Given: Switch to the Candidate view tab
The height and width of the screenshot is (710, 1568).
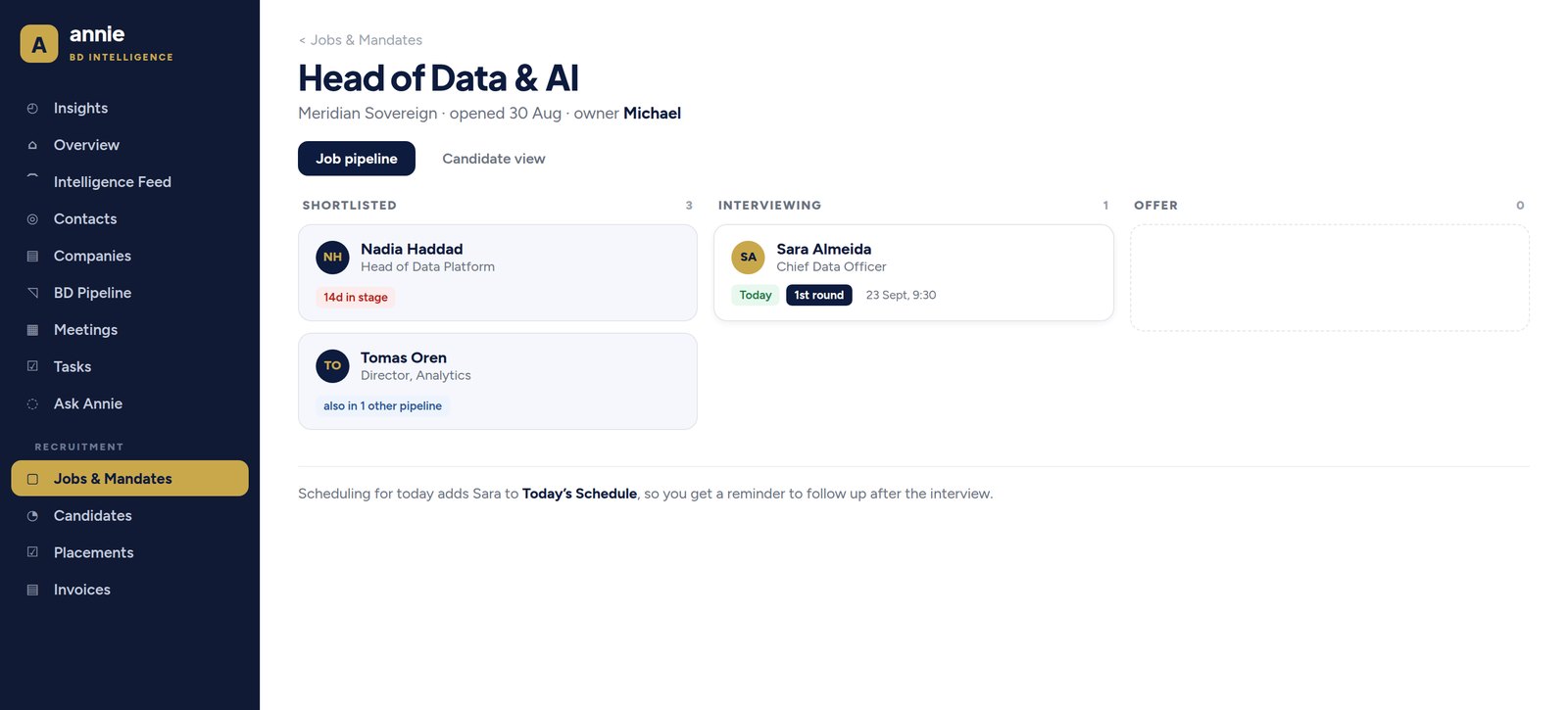Looking at the screenshot, I should [x=494, y=159].
